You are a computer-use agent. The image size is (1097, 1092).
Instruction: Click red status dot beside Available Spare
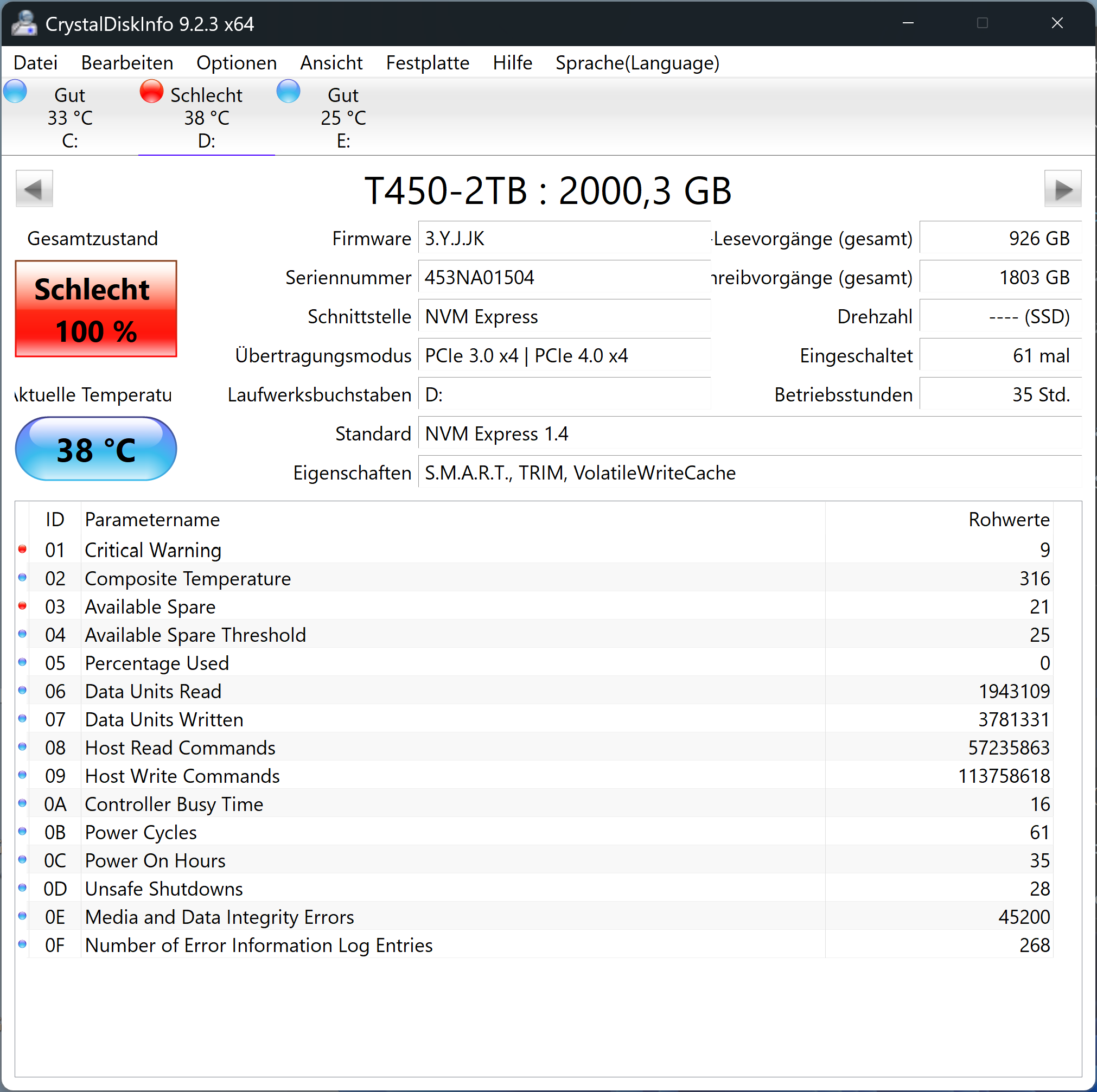(22, 606)
